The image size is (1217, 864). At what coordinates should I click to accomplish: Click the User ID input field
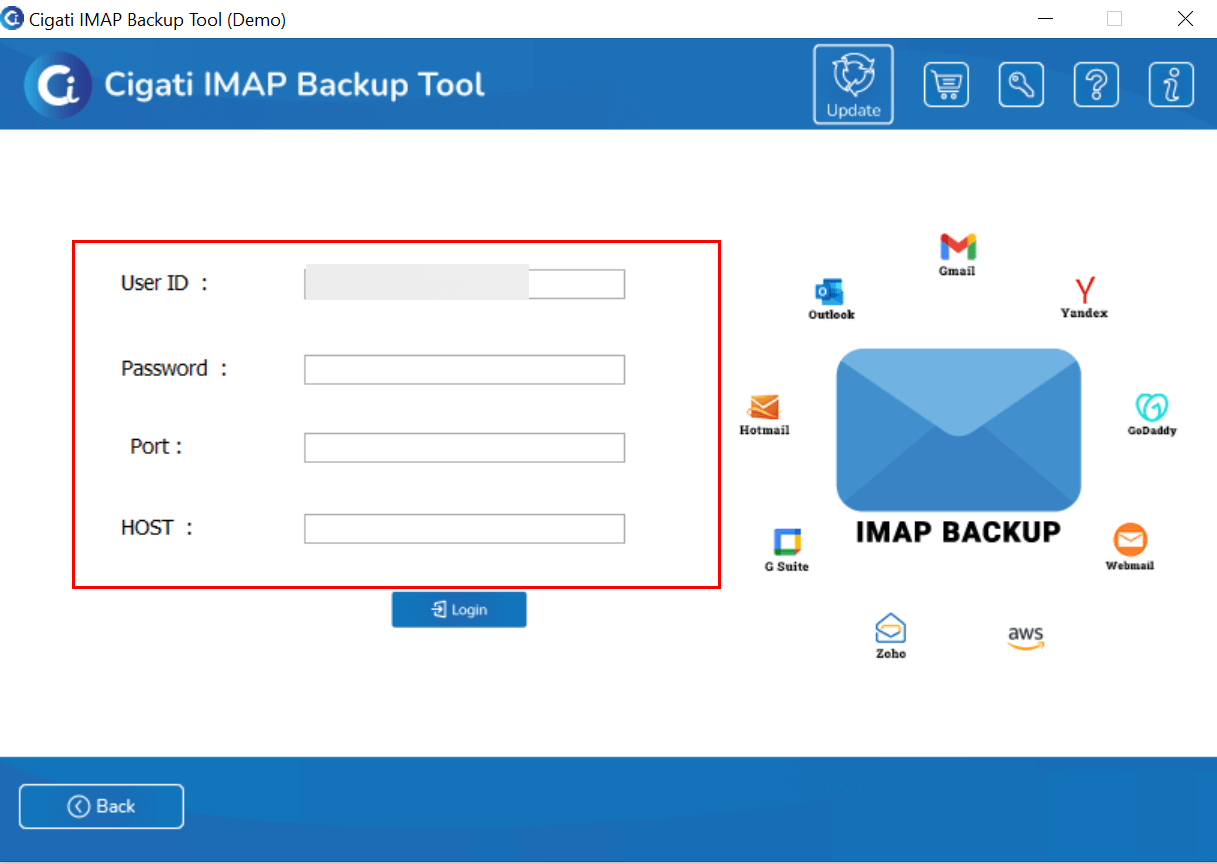pos(464,284)
